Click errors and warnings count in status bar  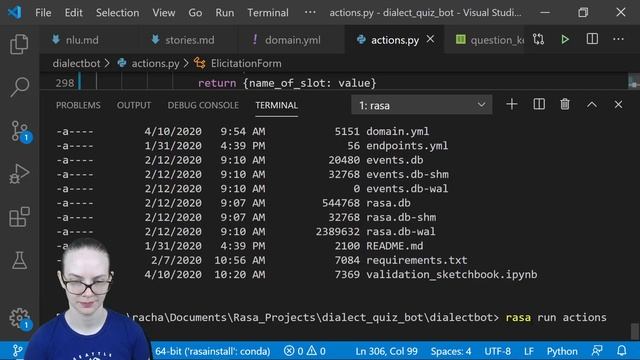click(x=305, y=351)
